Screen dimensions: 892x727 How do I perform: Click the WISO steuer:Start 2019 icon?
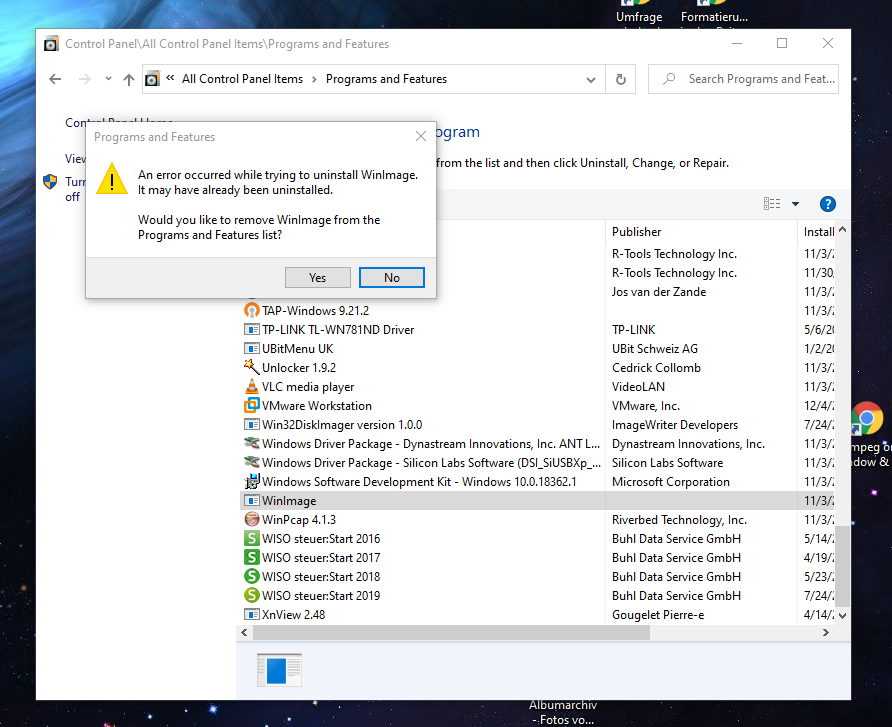point(251,596)
